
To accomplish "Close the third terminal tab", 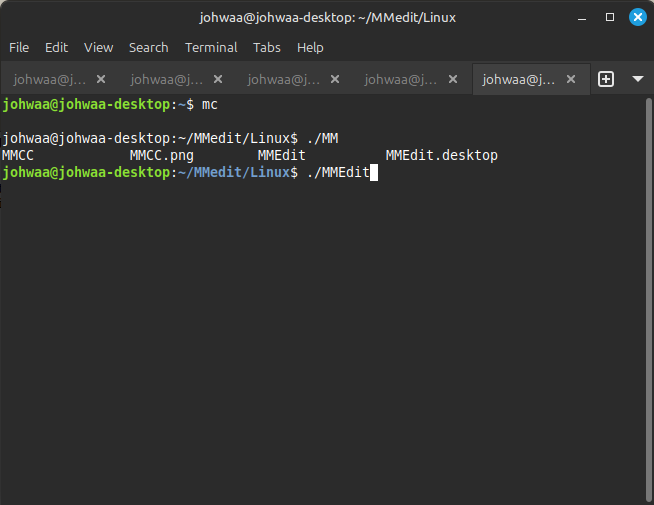I will pos(334,79).
